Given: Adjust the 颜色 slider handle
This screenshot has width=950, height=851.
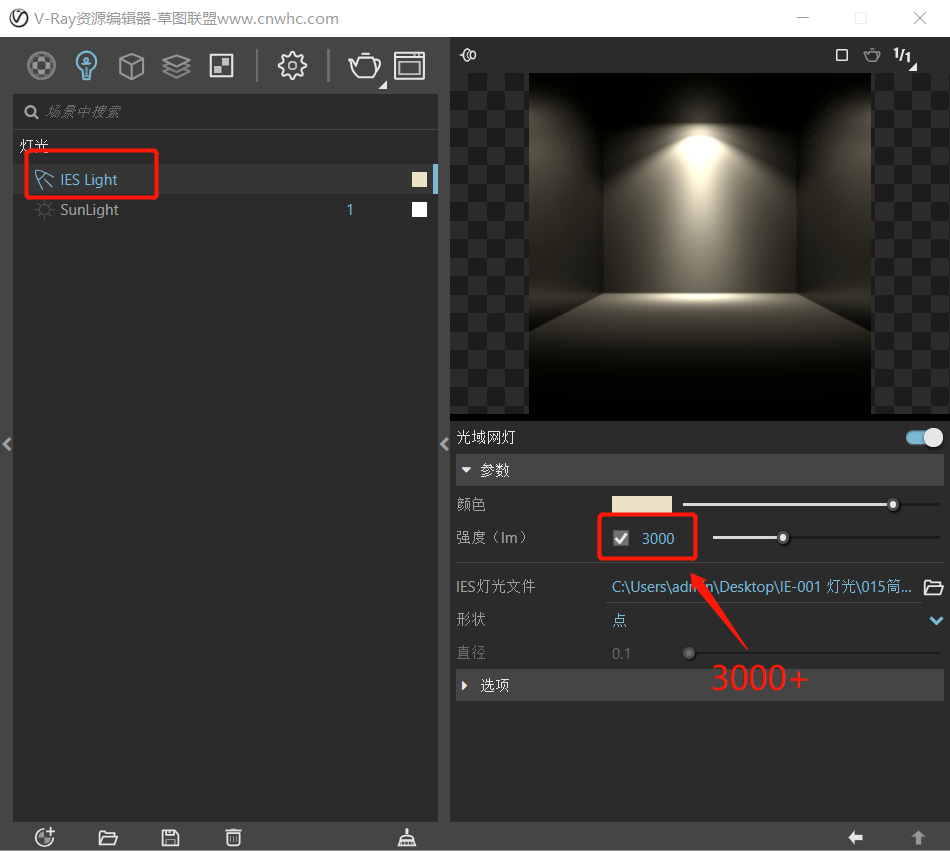Looking at the screenshot, I should 892,505.
